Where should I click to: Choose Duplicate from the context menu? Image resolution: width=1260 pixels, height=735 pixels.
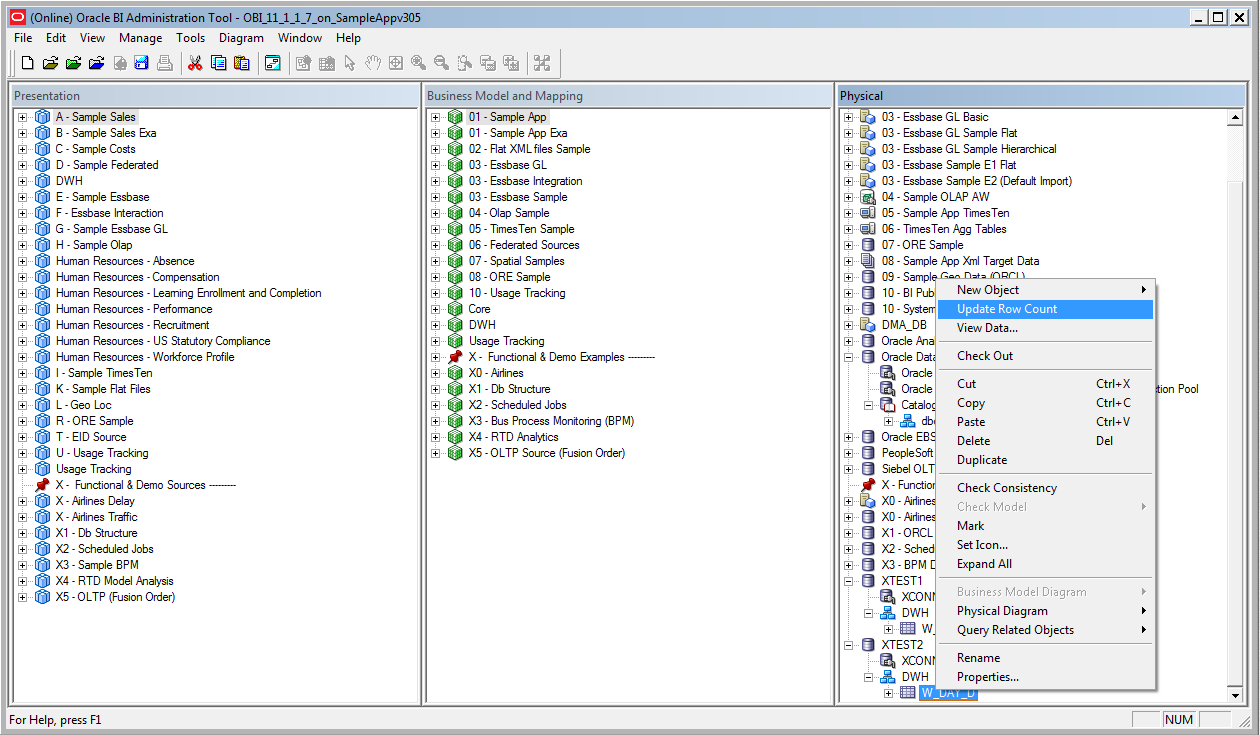pyautogui.click(x=1045, y=460)
